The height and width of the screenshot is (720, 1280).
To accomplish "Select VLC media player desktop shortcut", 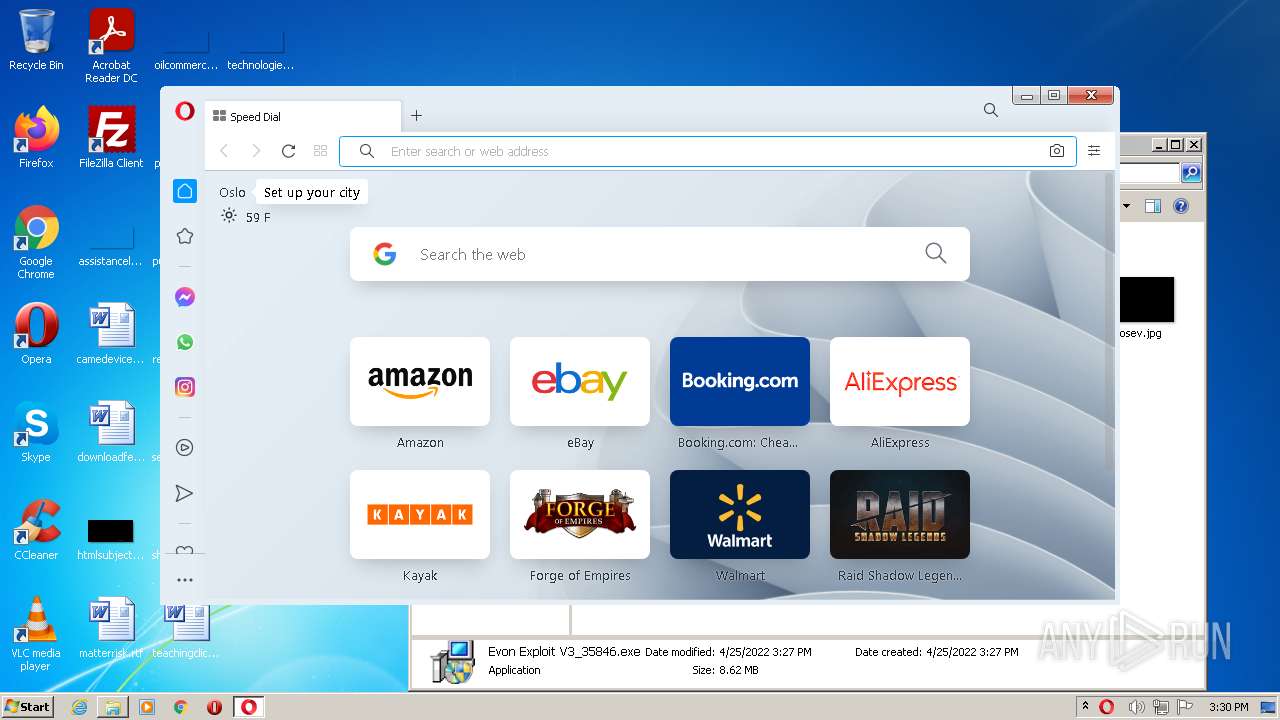I will point(36,634).
